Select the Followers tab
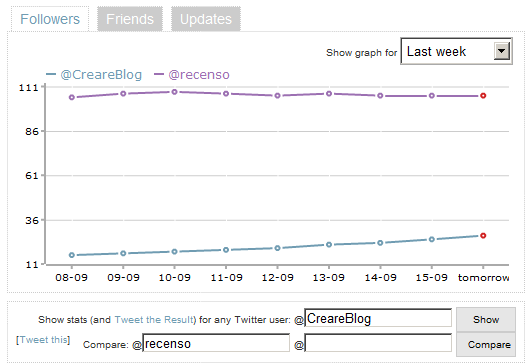The height and width of the screenshot is (364, 532). (50, 19)
